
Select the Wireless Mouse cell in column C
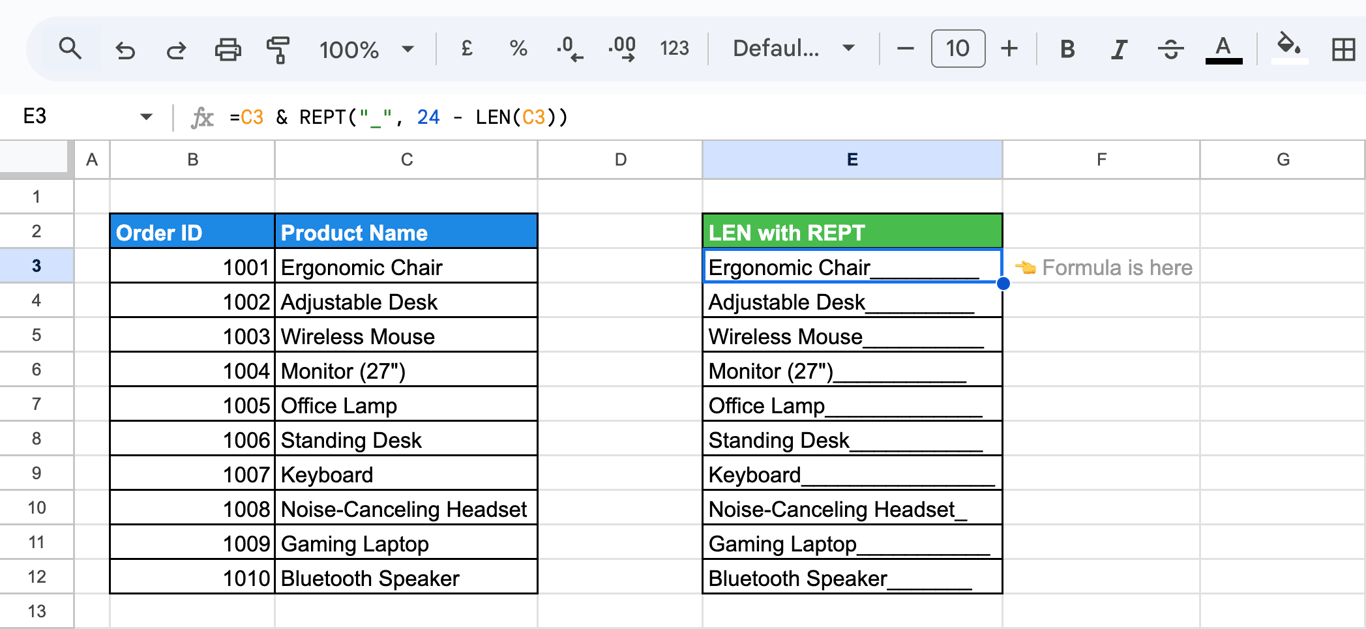406,336
